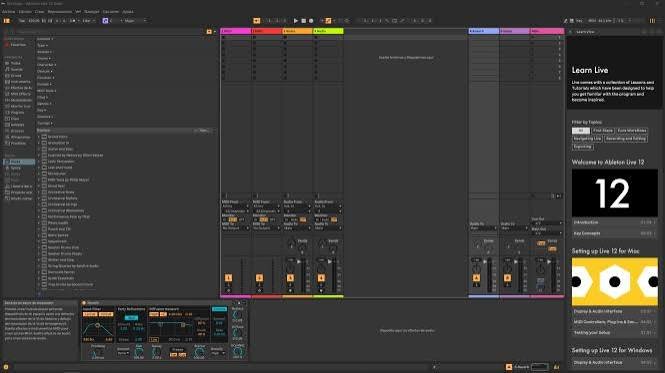The height and width of the screenshot is (373, 665).
Task: Select Max for Live category in the browser
Action: point(18,106)
